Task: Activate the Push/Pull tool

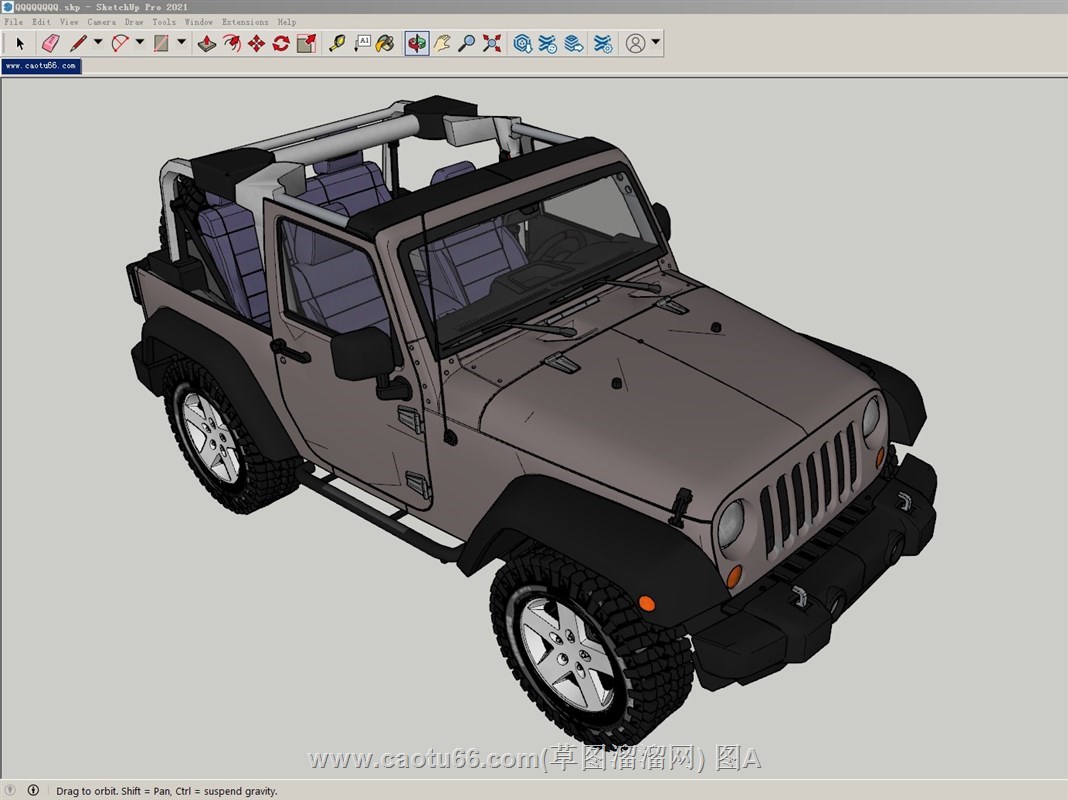Action: [206, 43]
